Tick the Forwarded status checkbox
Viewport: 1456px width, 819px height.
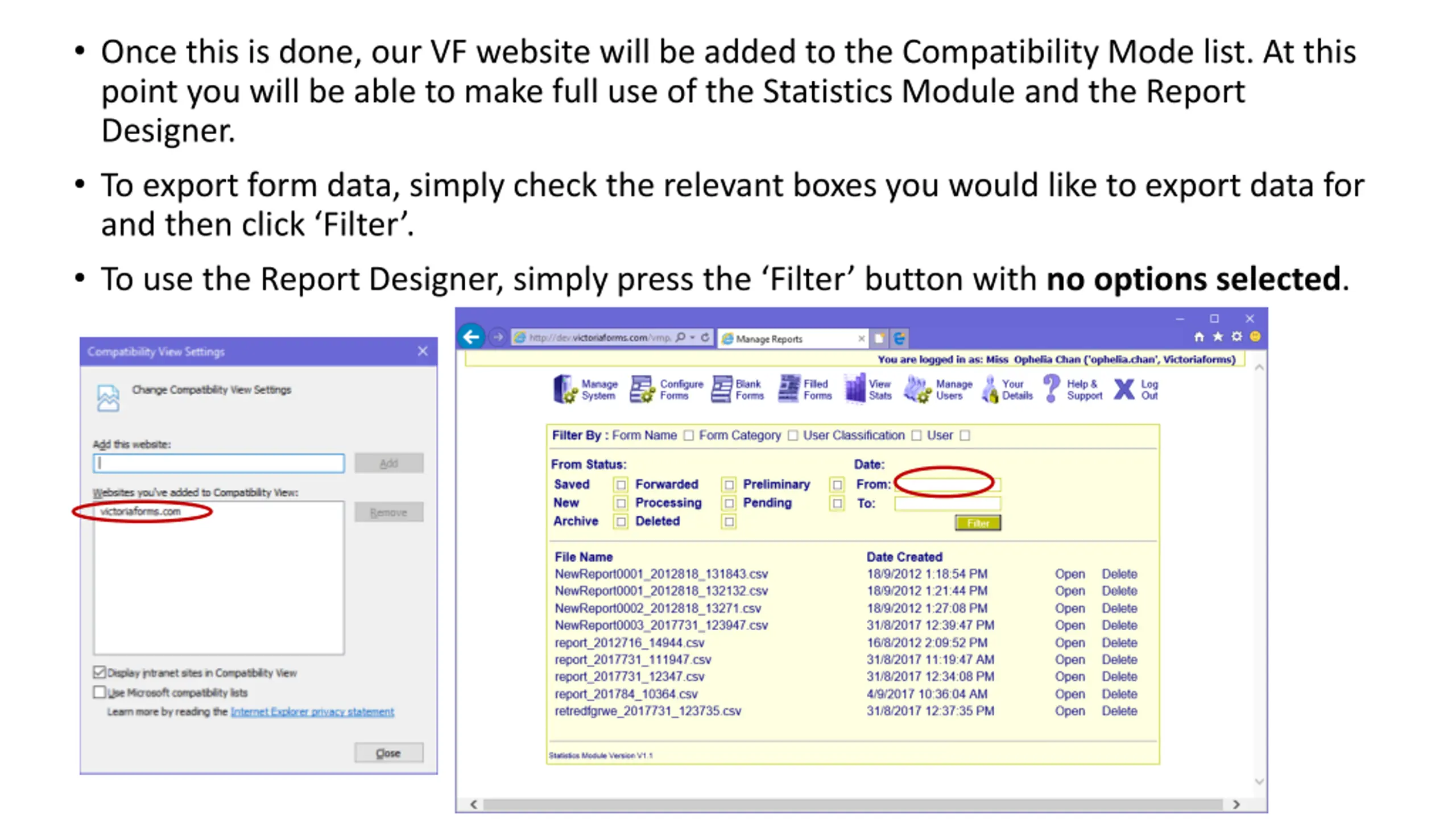(729, 485)
